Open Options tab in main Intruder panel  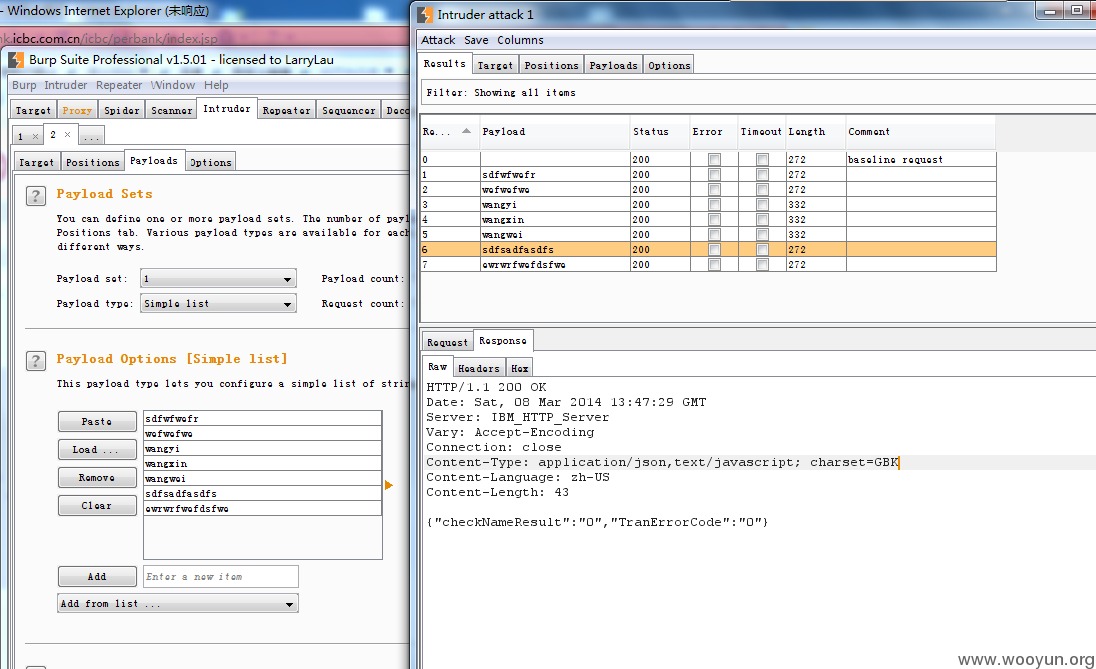point(211,162)
